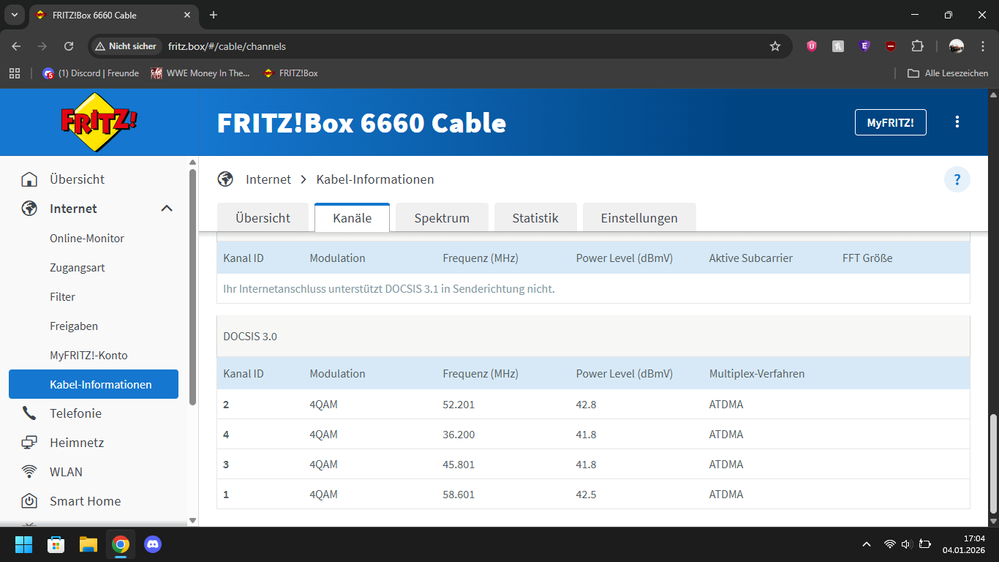Open the help question mark icon
Image resolution: width=999 pixels, height=562 pixels.
coord(957,180)
